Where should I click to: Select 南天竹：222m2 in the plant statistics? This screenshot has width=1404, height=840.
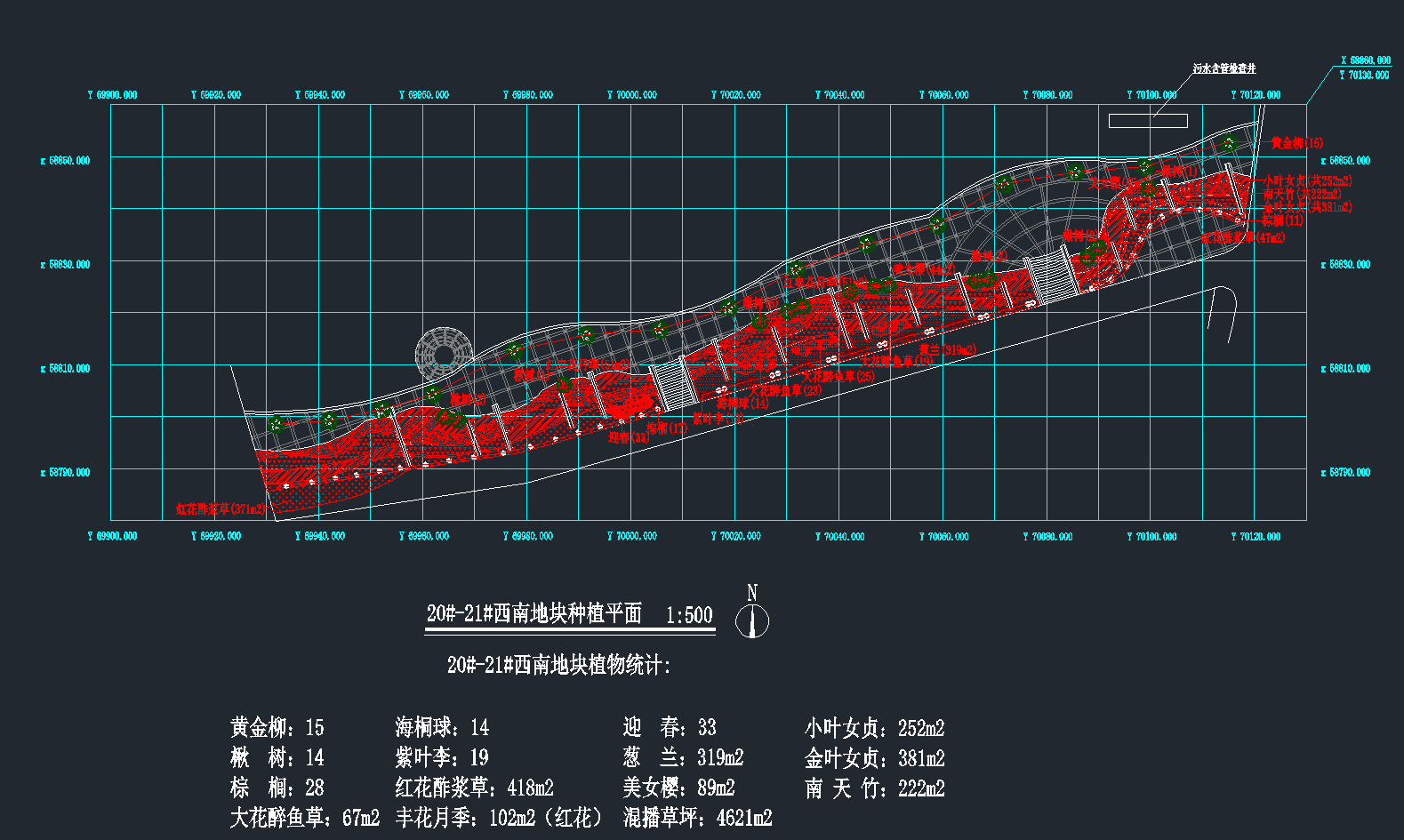pos(874,788)
